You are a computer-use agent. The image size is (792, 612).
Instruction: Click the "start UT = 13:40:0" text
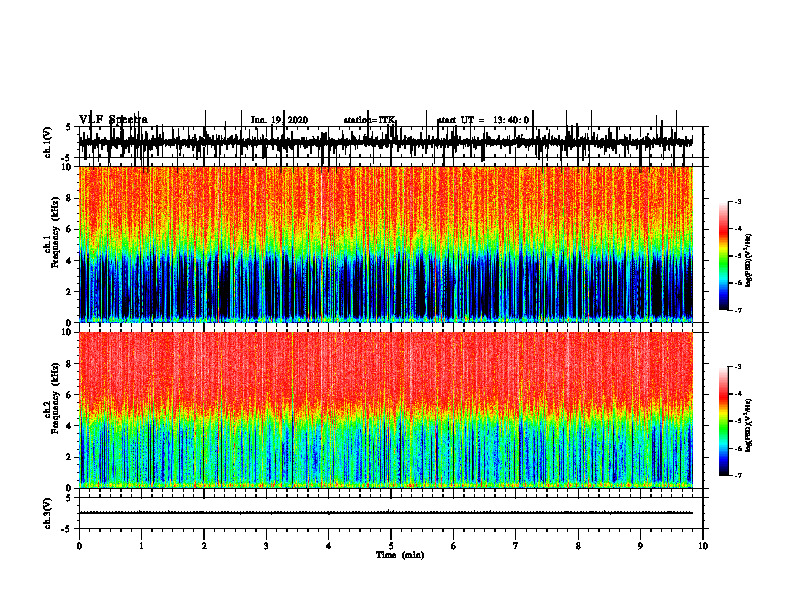click(483, 120)
